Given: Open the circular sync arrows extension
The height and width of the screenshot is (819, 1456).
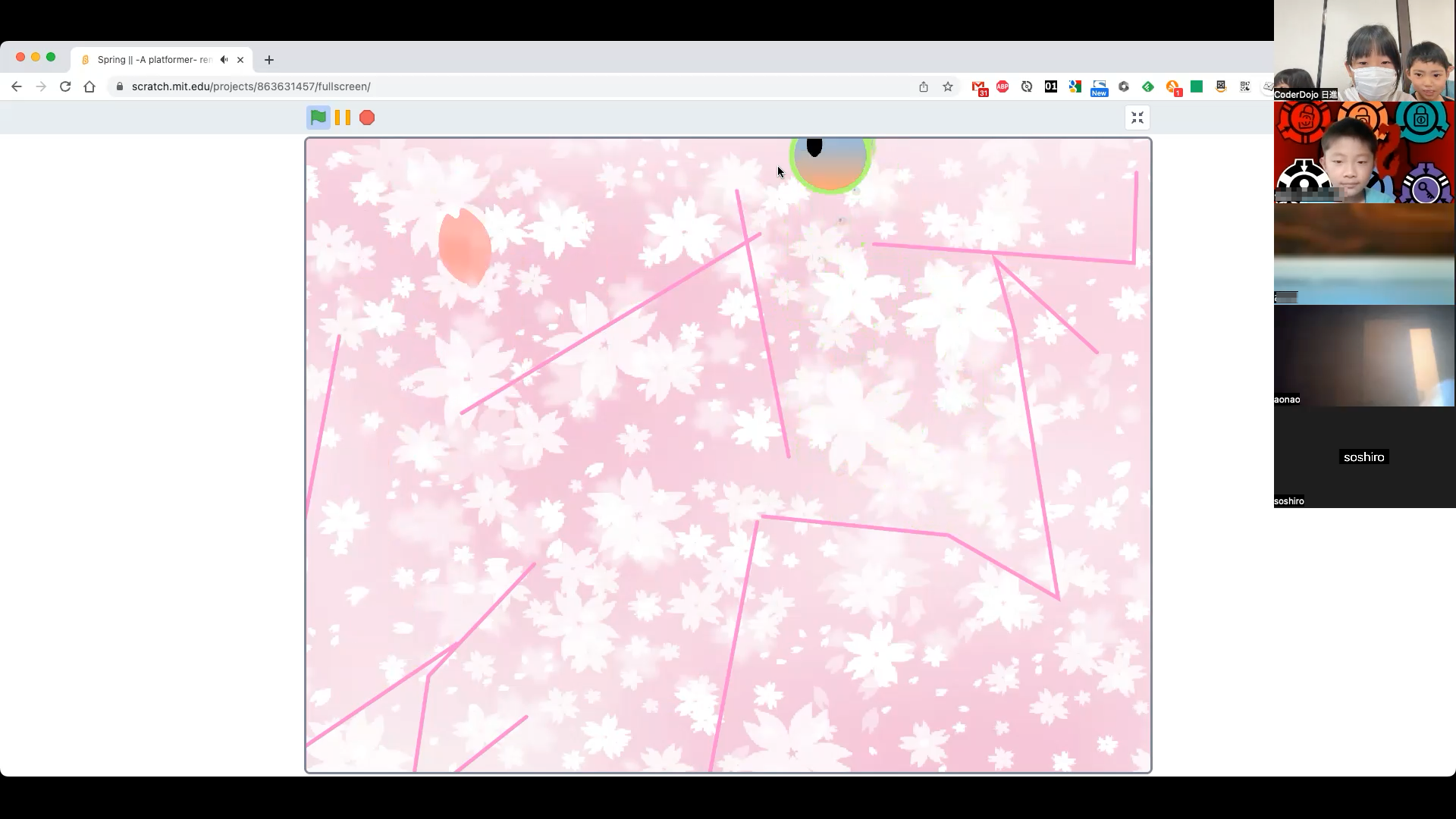Looking at the screenshot, I should [x=1027, y=86].
